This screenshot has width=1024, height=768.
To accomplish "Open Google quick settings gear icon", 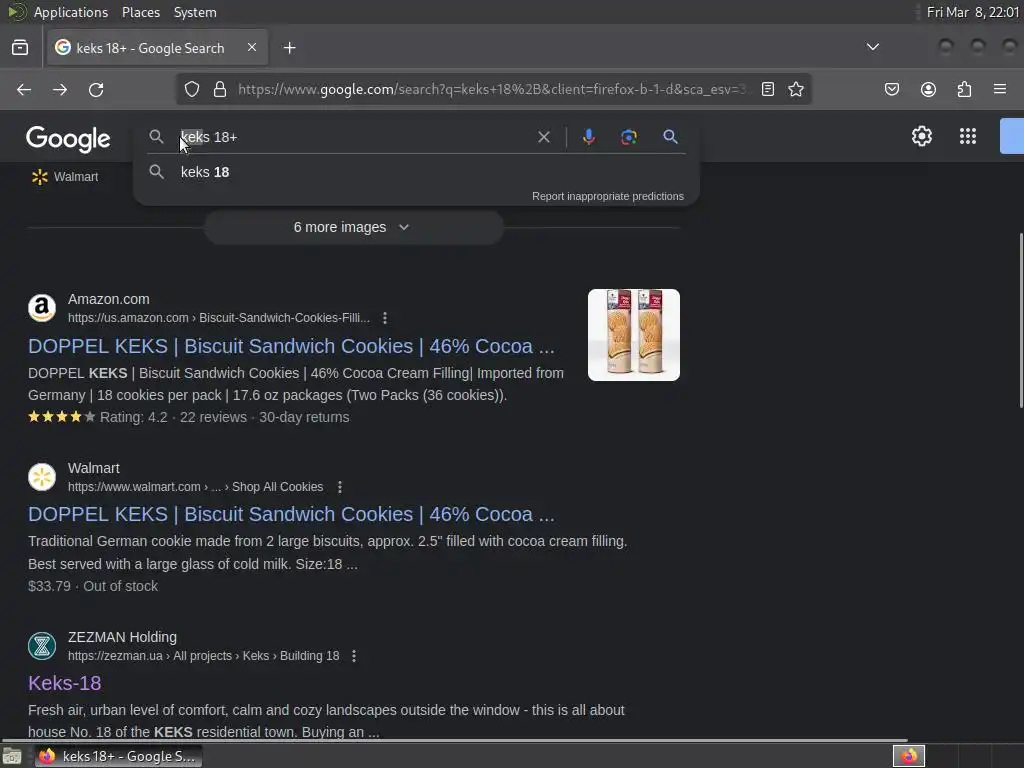I will (921, 136).
